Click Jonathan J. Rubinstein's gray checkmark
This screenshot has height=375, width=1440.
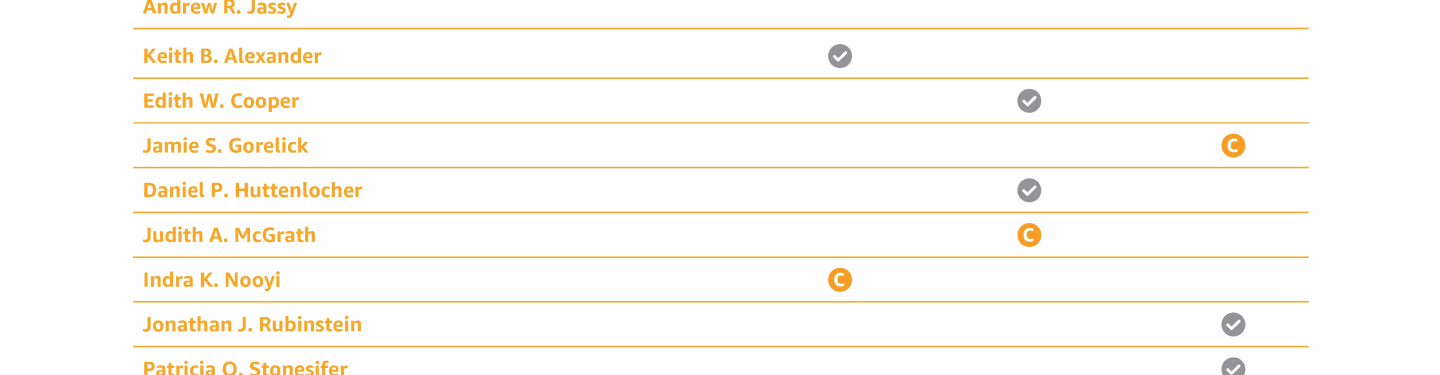1233,324
